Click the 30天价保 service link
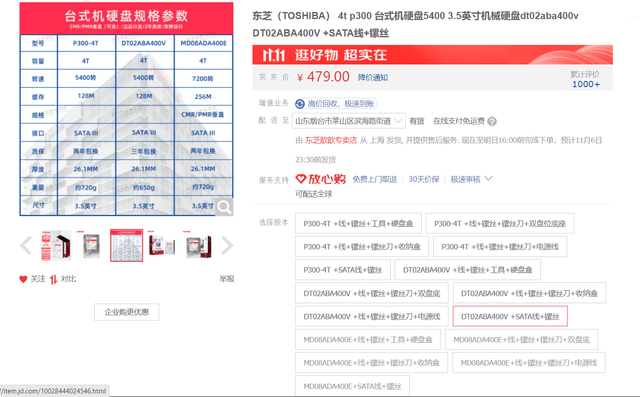Screen dimensions: 640x397 [424, 180]
